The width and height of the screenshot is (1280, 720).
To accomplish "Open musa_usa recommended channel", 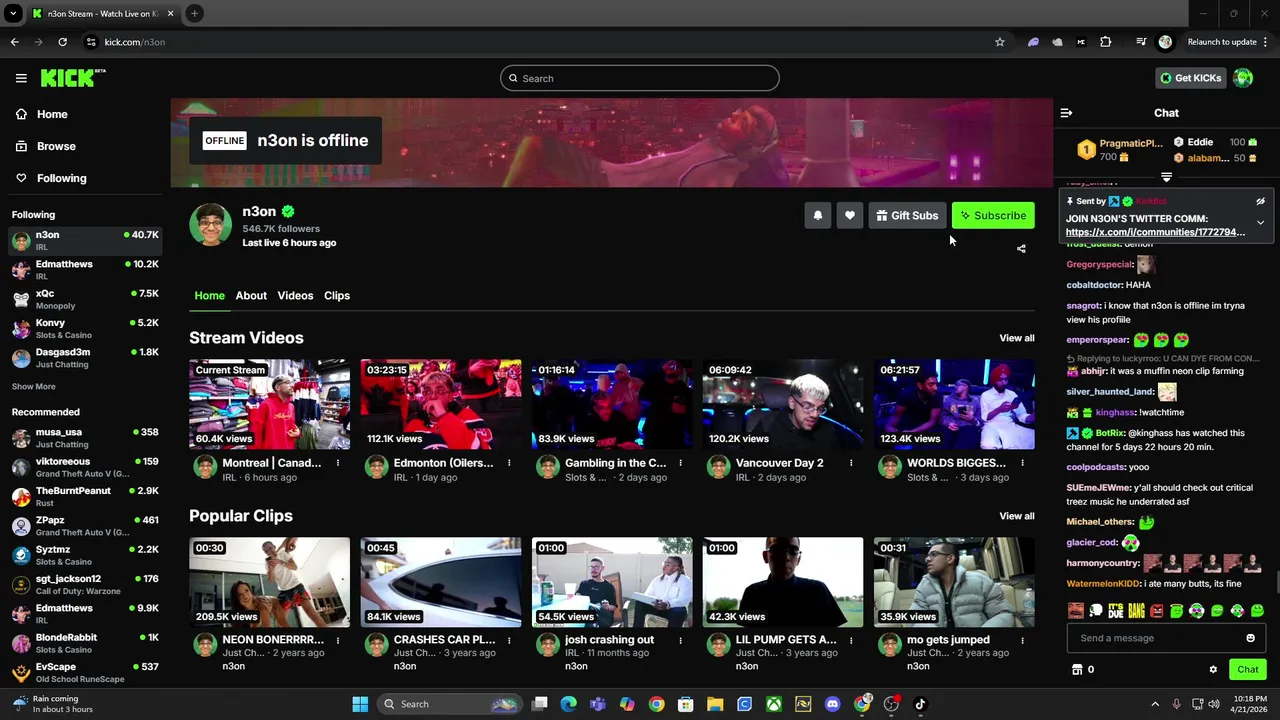I will point(85,437).
